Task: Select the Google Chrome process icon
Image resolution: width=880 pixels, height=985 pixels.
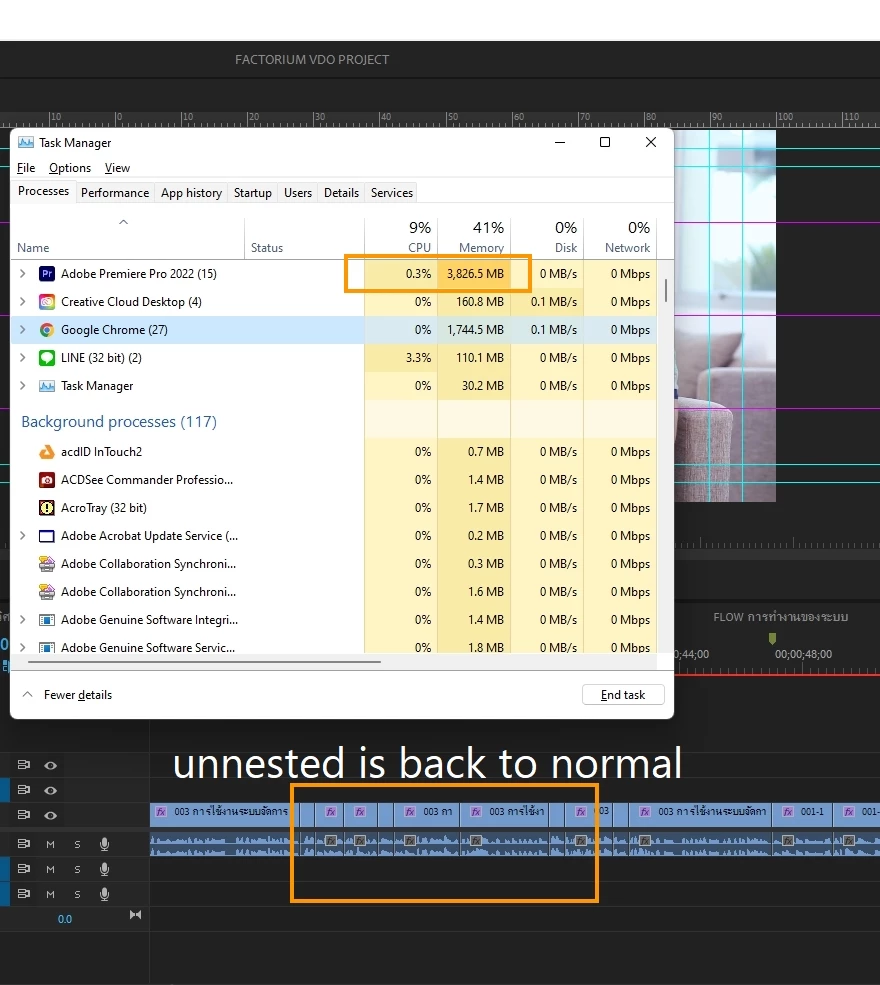Action: 46,330
